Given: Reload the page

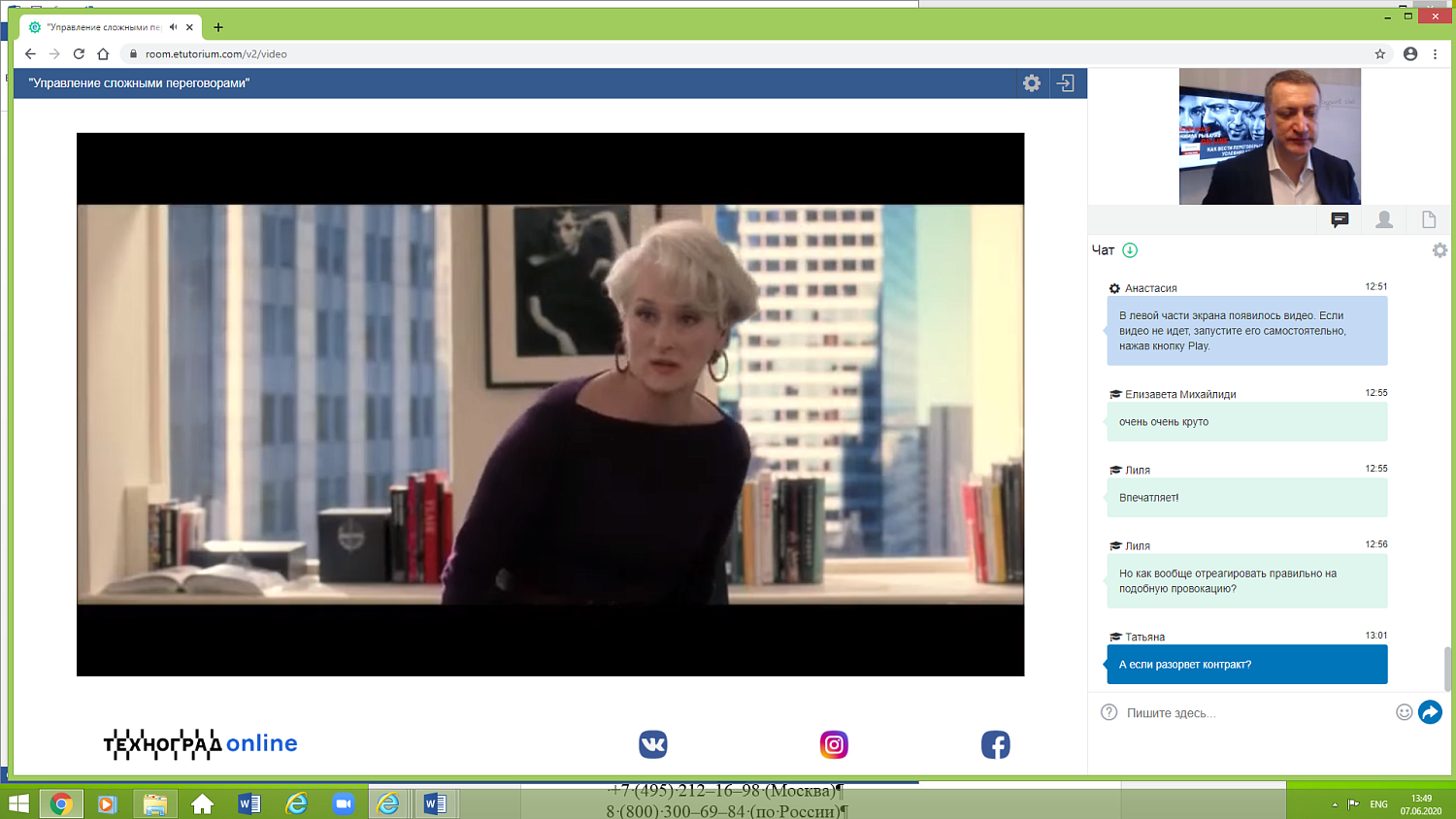Looking at the screenshot, I should click(79, 54).
